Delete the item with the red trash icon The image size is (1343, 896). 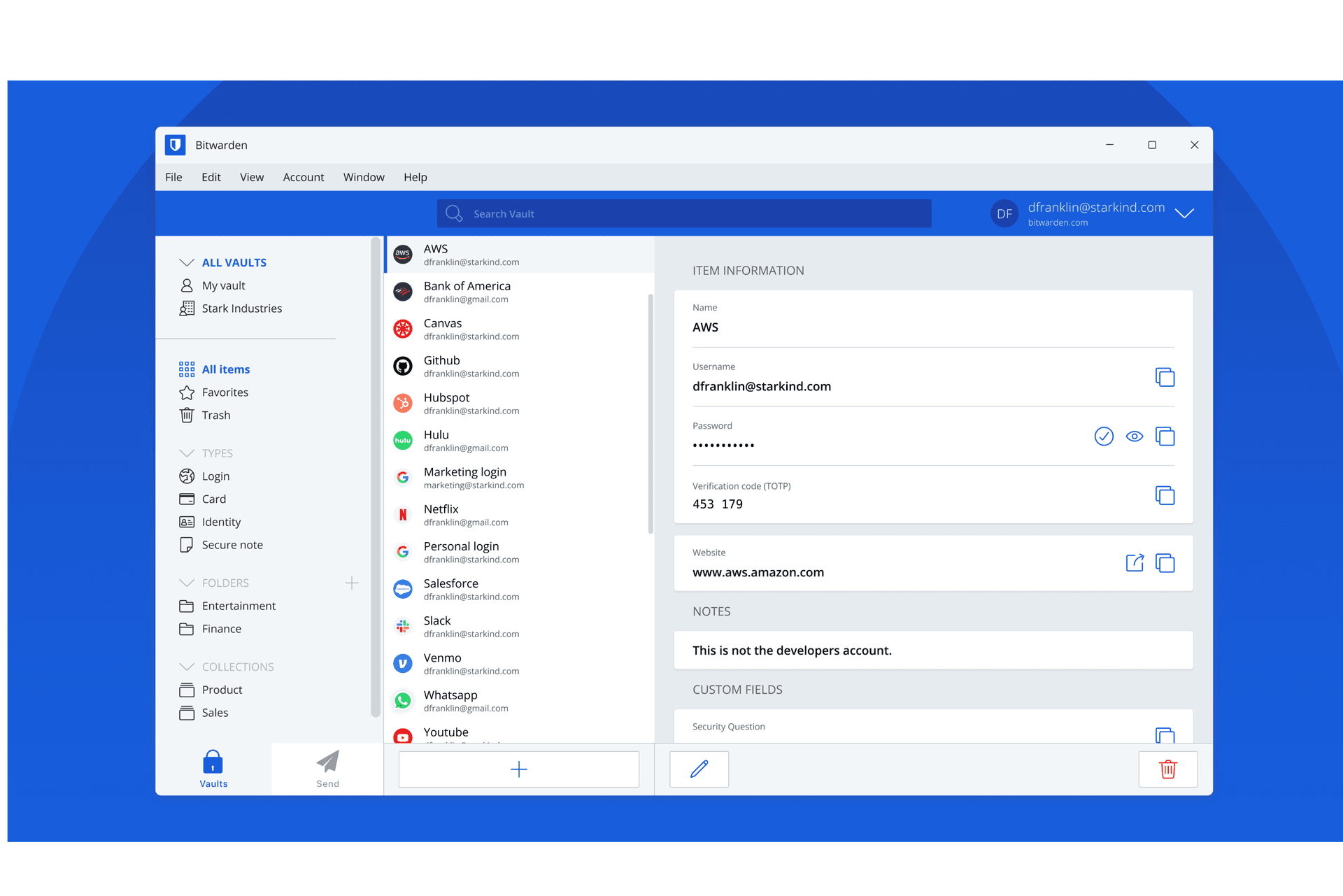[1167, 769]
